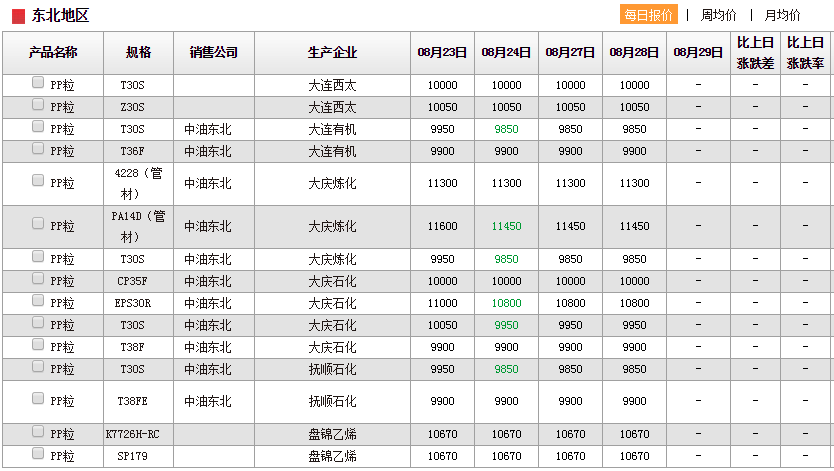Click the 生产企业 column header
This screenshot has height=471, width=834.
tap(332, 53)
